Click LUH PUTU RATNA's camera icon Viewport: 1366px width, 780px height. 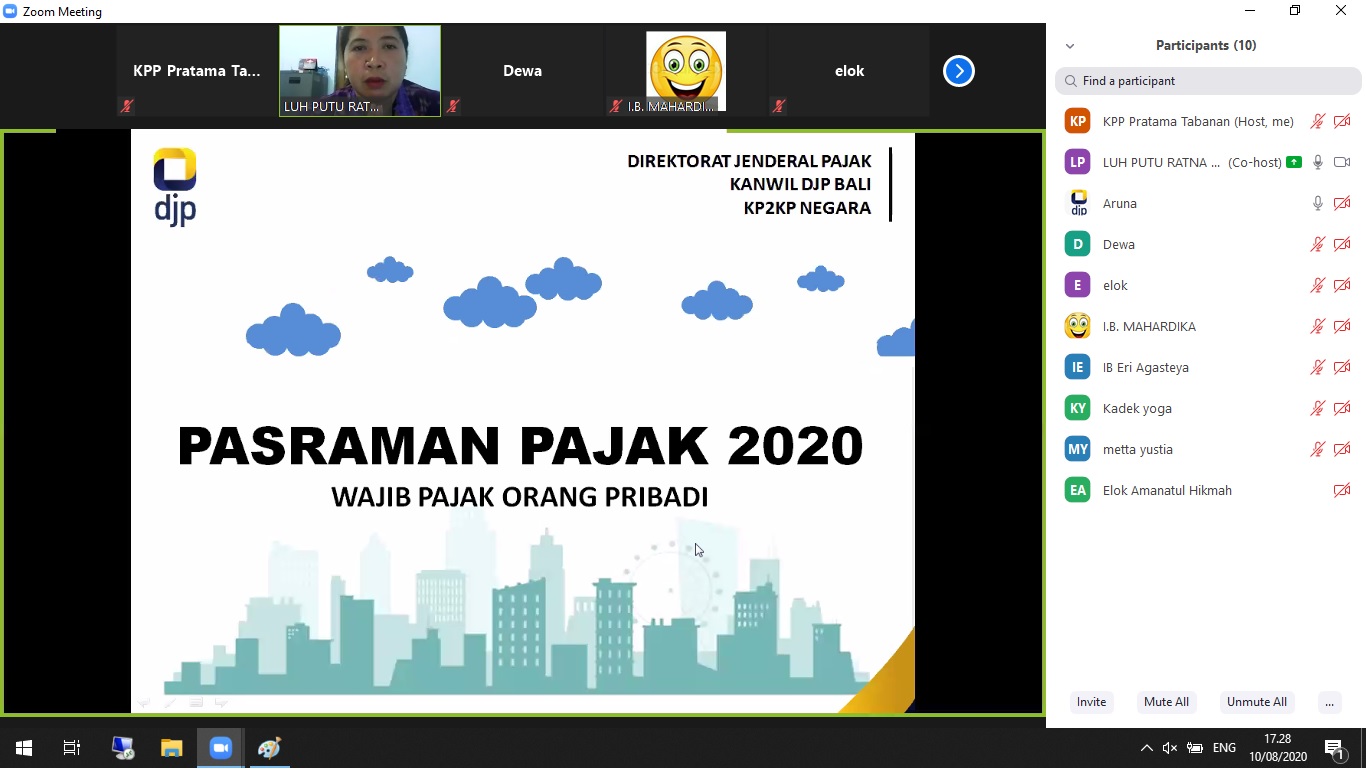tap(1342, 162)
